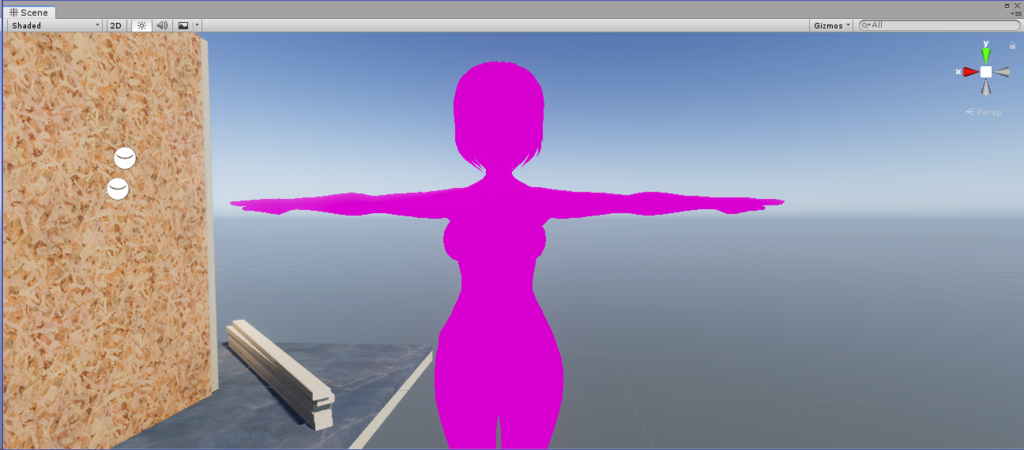Select the stacked wooden planks
Screen dimensions: 1024x450
[x=281, y=374]
